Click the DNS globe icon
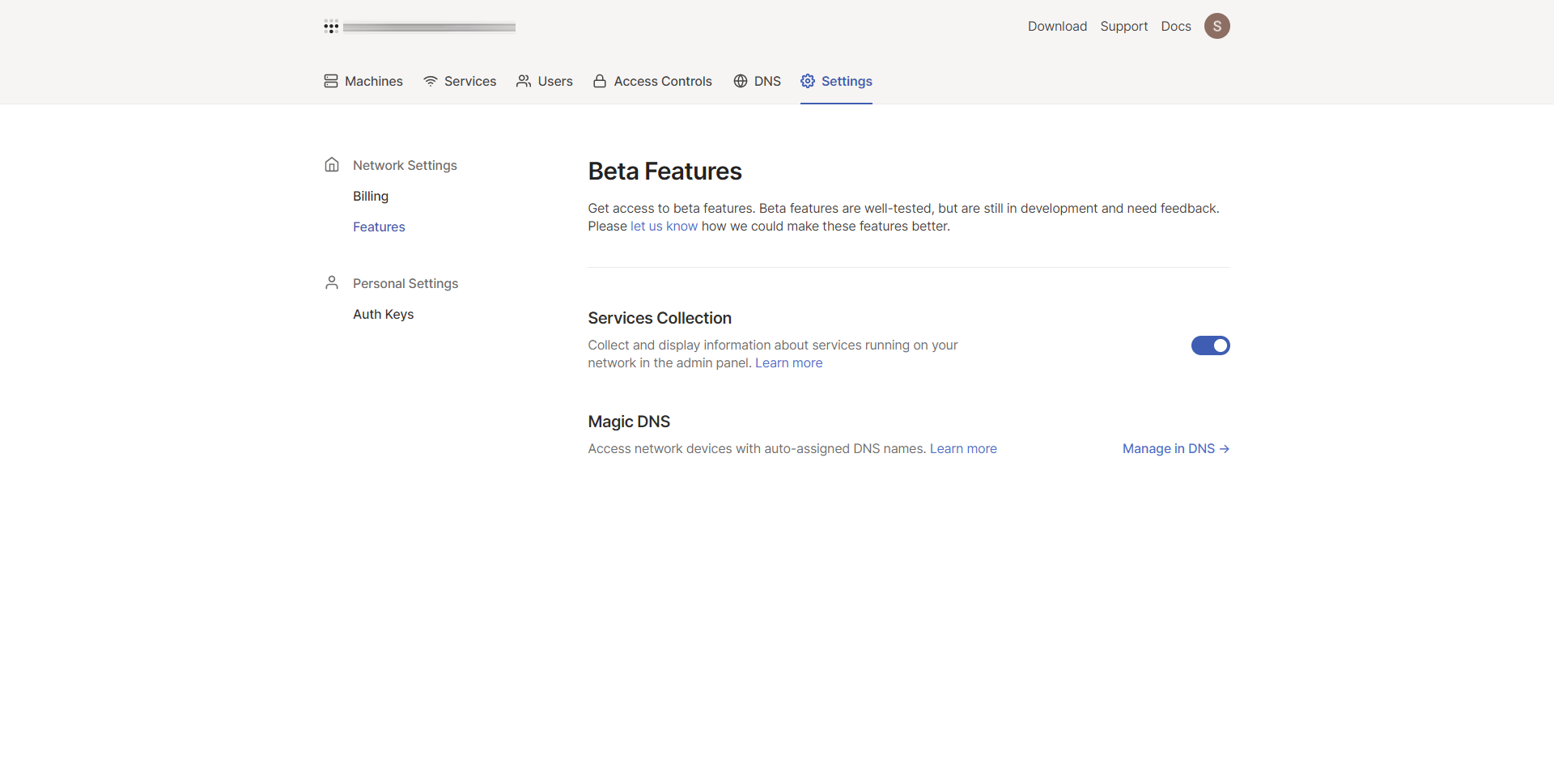The height and width of the screenshot is (784, 1554). point(741,81)
